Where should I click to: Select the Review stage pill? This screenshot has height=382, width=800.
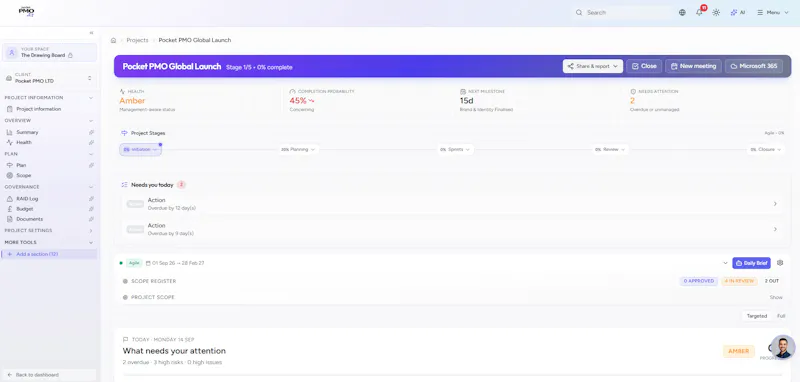[x=610, y=149]
